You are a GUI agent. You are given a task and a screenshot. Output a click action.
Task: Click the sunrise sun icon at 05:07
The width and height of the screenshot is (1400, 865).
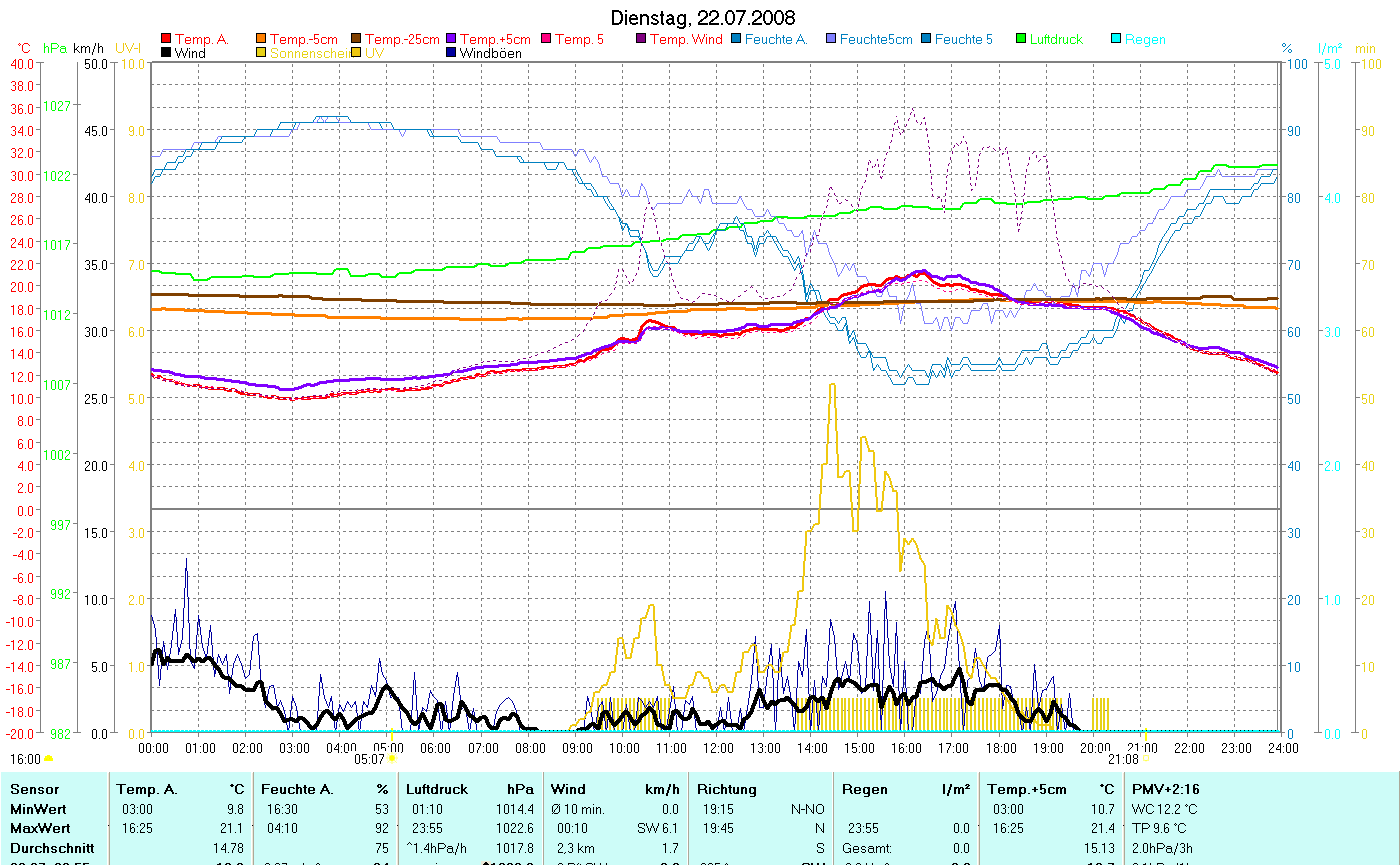click(x=392, y=759)
